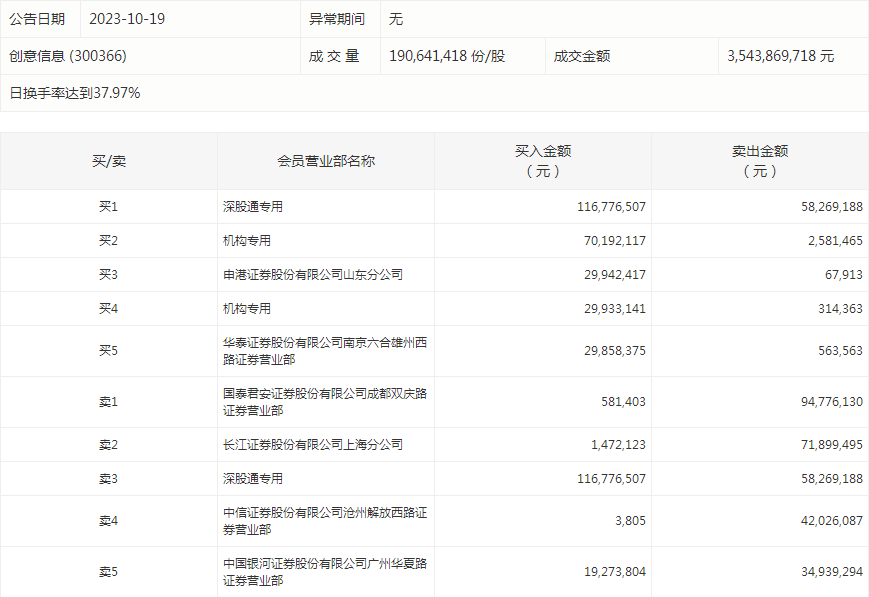Click sell amount 94,776,130
Image resolution: width=869 pixels, height=597 pixels.
click(832, 402)
